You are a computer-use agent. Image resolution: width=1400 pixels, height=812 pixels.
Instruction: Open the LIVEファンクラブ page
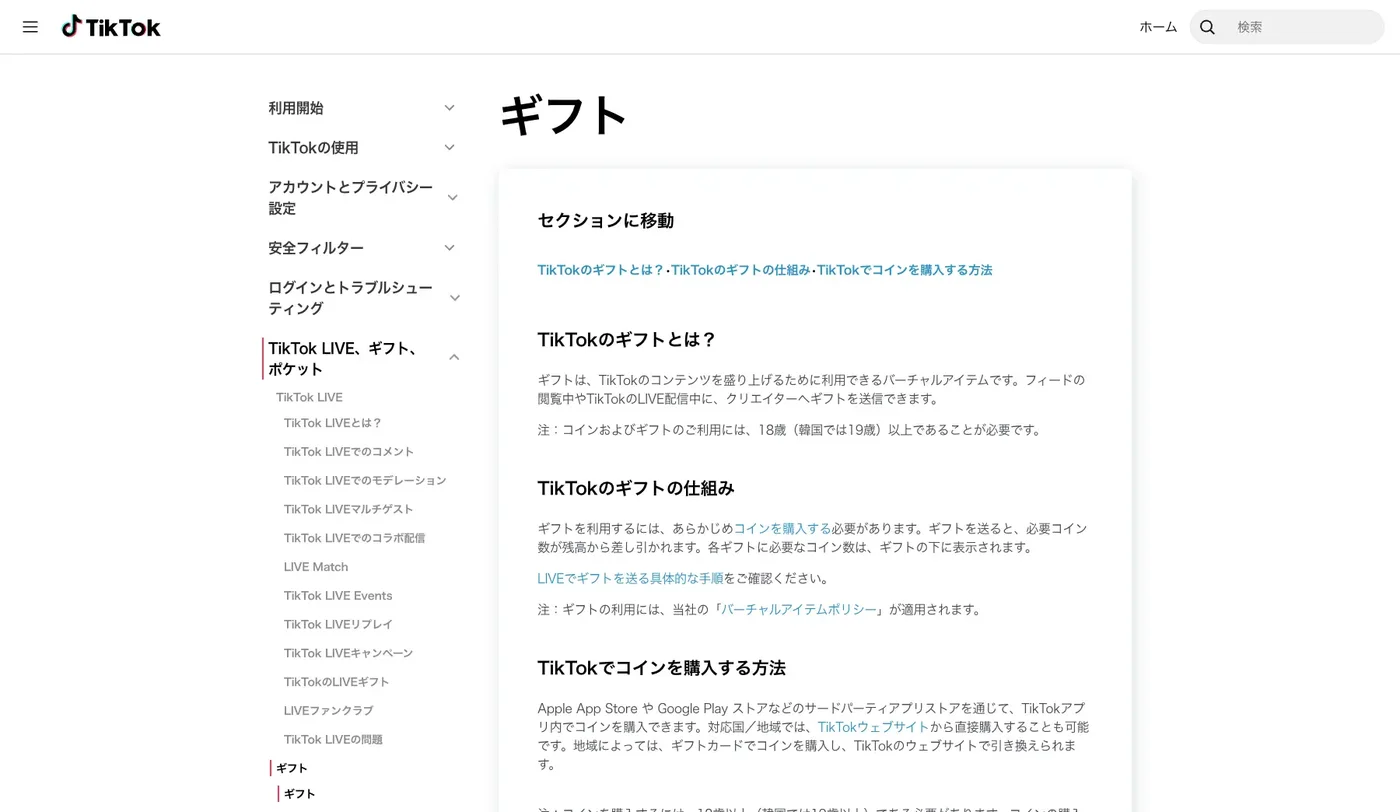point(329,711)
